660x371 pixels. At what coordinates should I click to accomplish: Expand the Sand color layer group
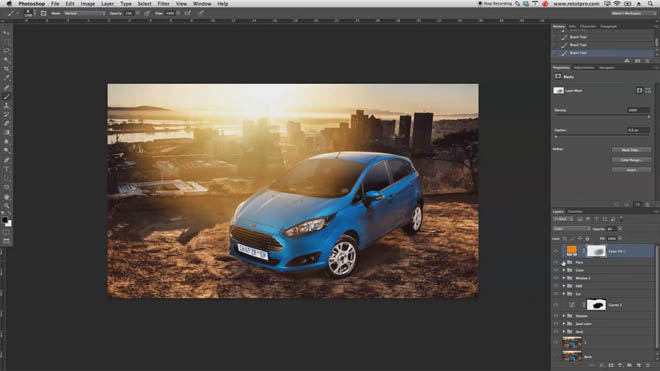click(x=564, y=324)
